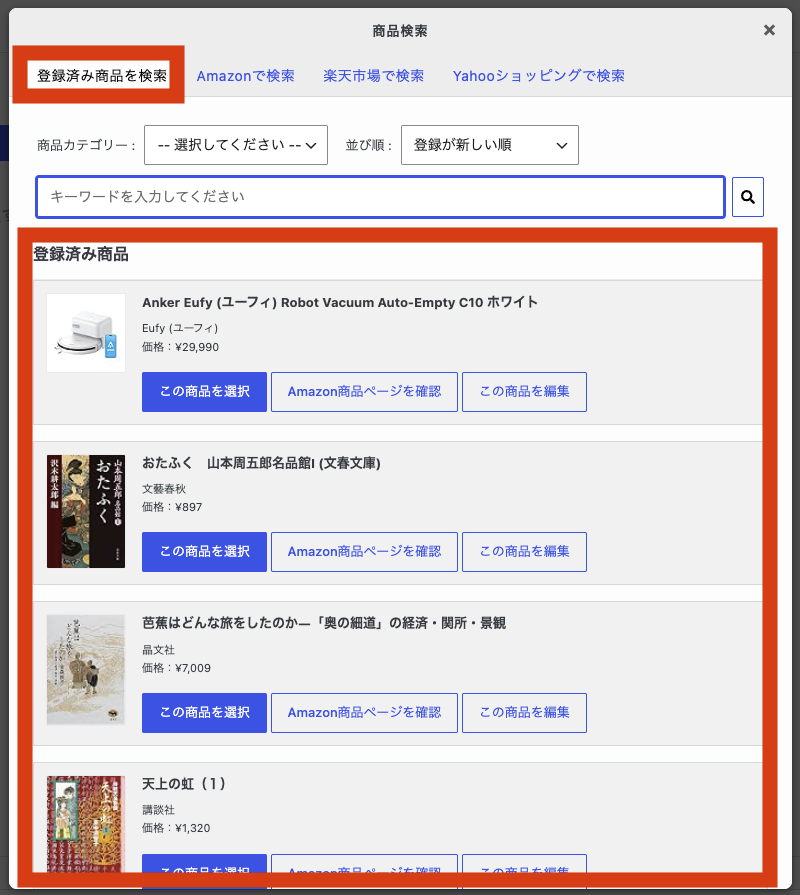Click the Eufy robot vacuum thumbnail
Screen dimensions: 800x895
(x=86, y=333)
